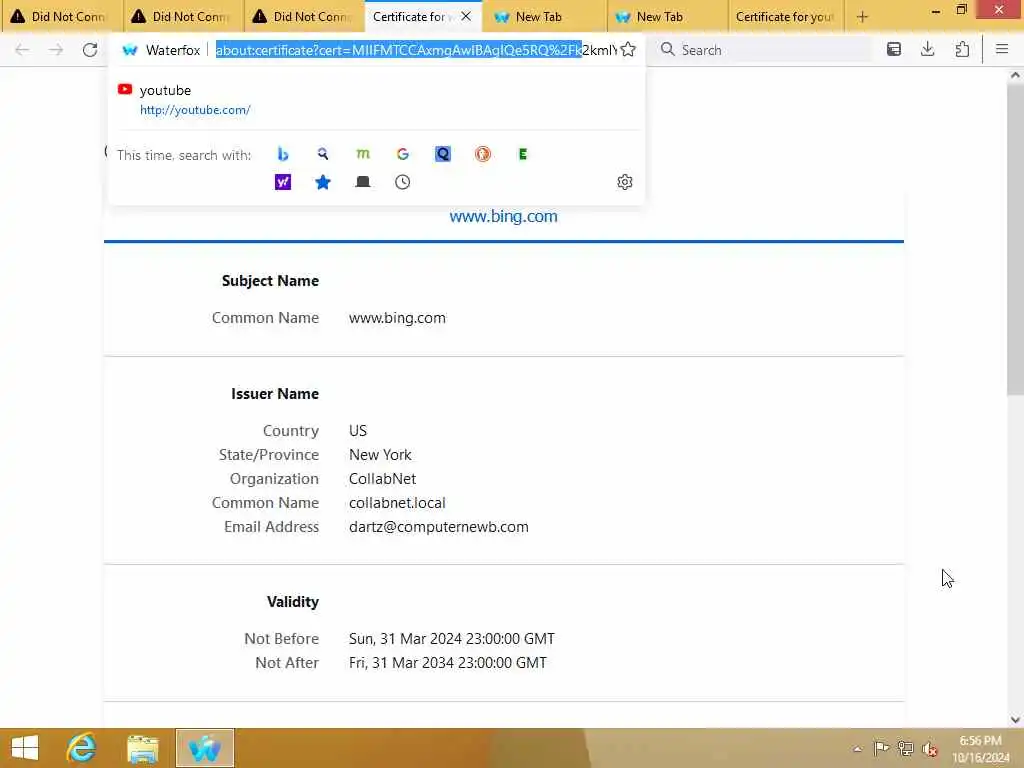Search this time with DuckDuckGo
This screenshot has height=768, width=1024.
[483, 154]
